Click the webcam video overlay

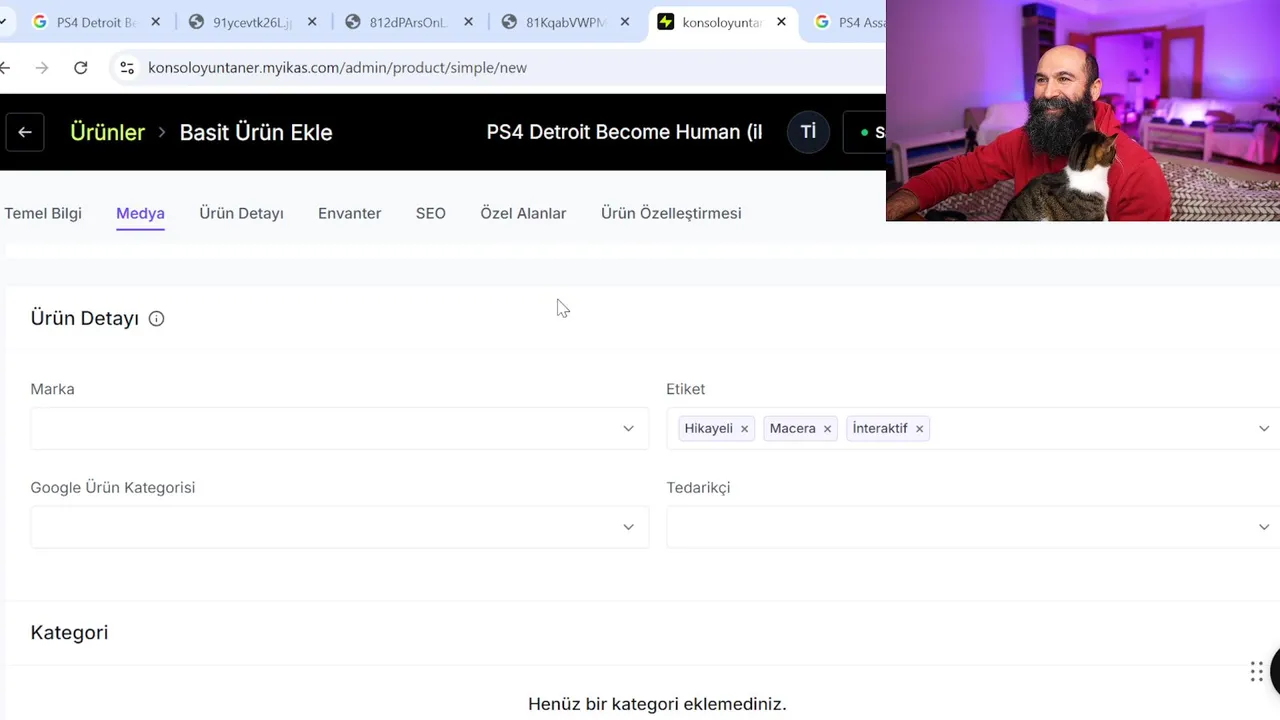coord(1083,110)
